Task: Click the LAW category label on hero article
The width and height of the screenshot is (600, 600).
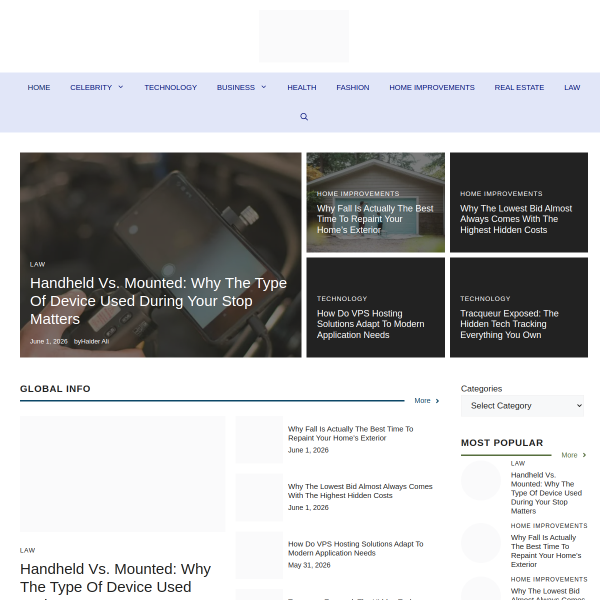Action: [38, 264]
